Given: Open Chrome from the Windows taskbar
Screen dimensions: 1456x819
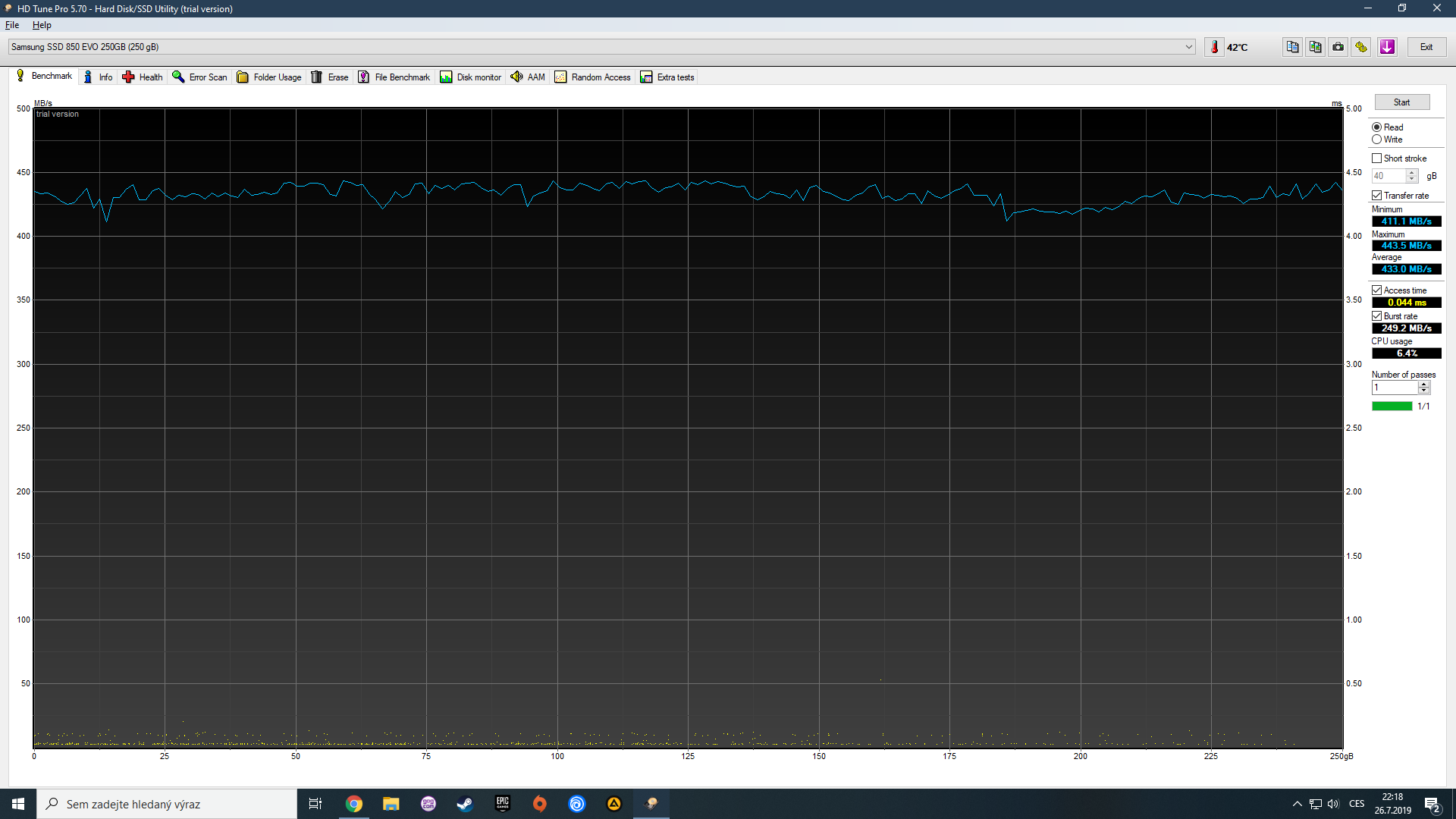Looking at the screenshot, I should pyautogui.click(x=354, y=804).
